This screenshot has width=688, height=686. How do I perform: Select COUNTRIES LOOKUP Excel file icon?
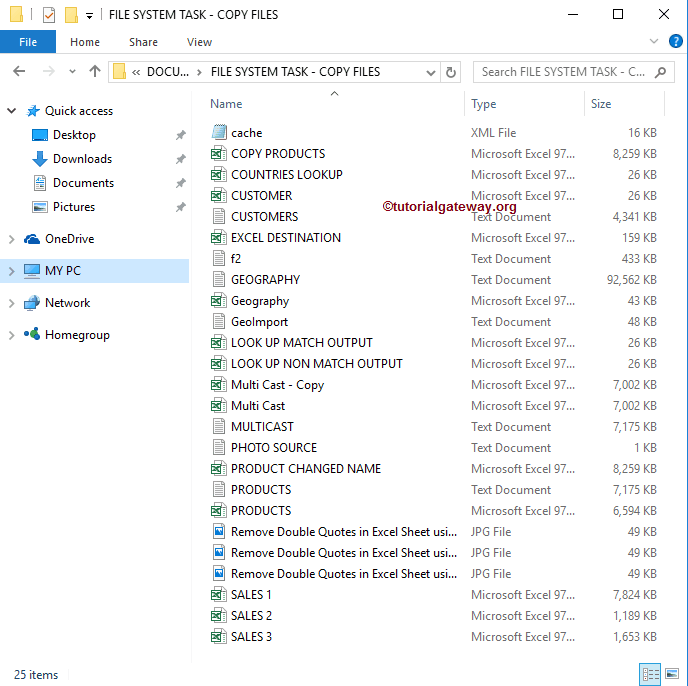pyautogui.click(x=219, y=175)
